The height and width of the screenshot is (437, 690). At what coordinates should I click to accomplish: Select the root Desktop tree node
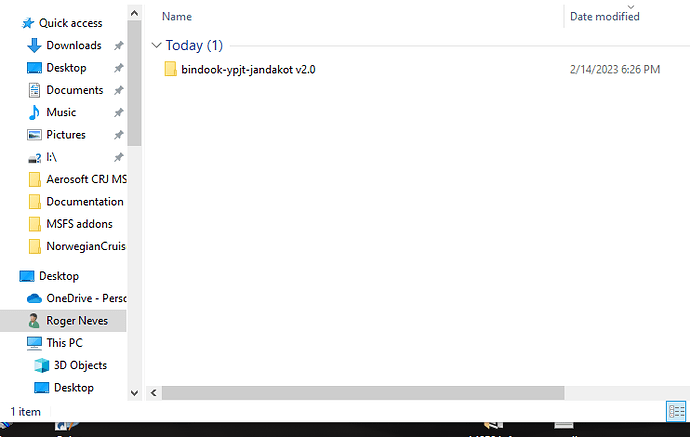pyautogui.click(x=59, y=276)
